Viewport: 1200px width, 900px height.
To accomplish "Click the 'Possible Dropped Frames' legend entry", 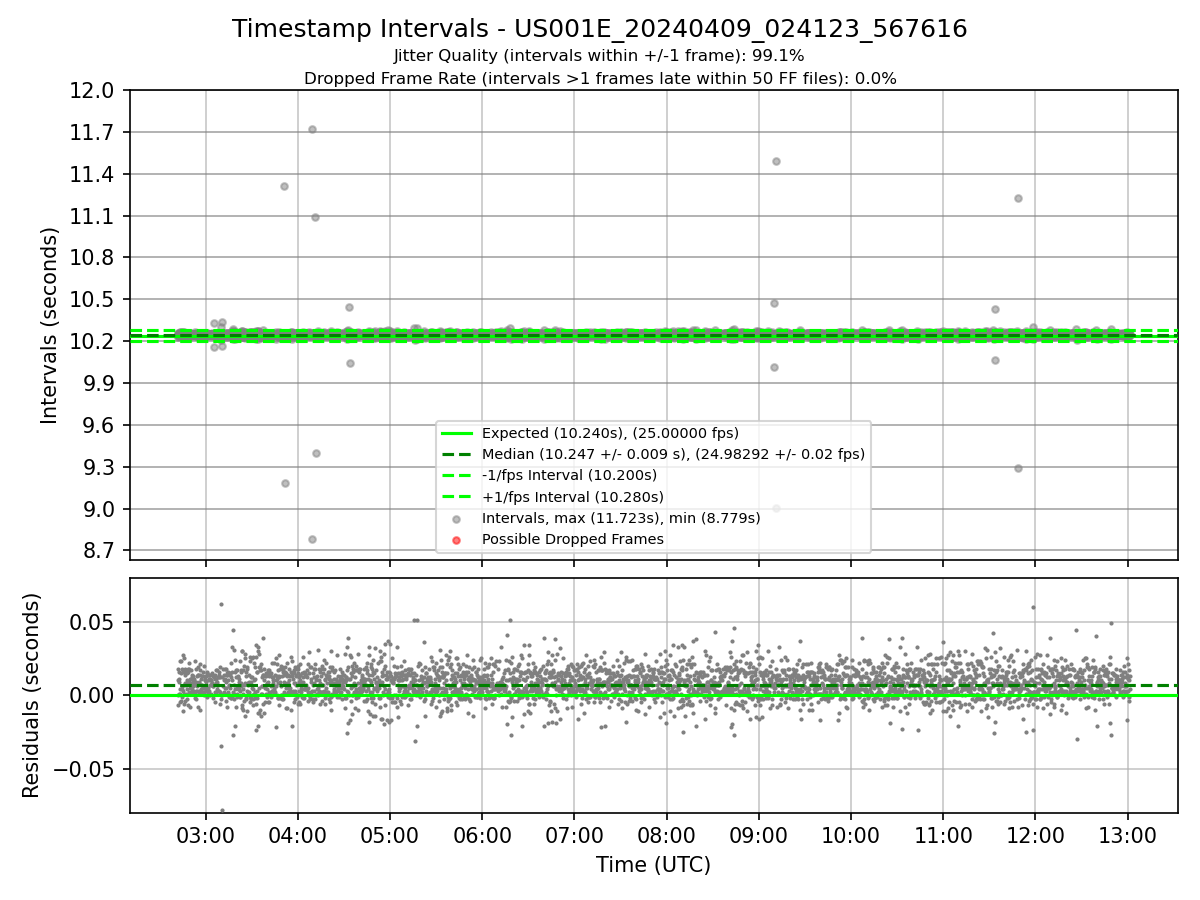I will point(572,539).
